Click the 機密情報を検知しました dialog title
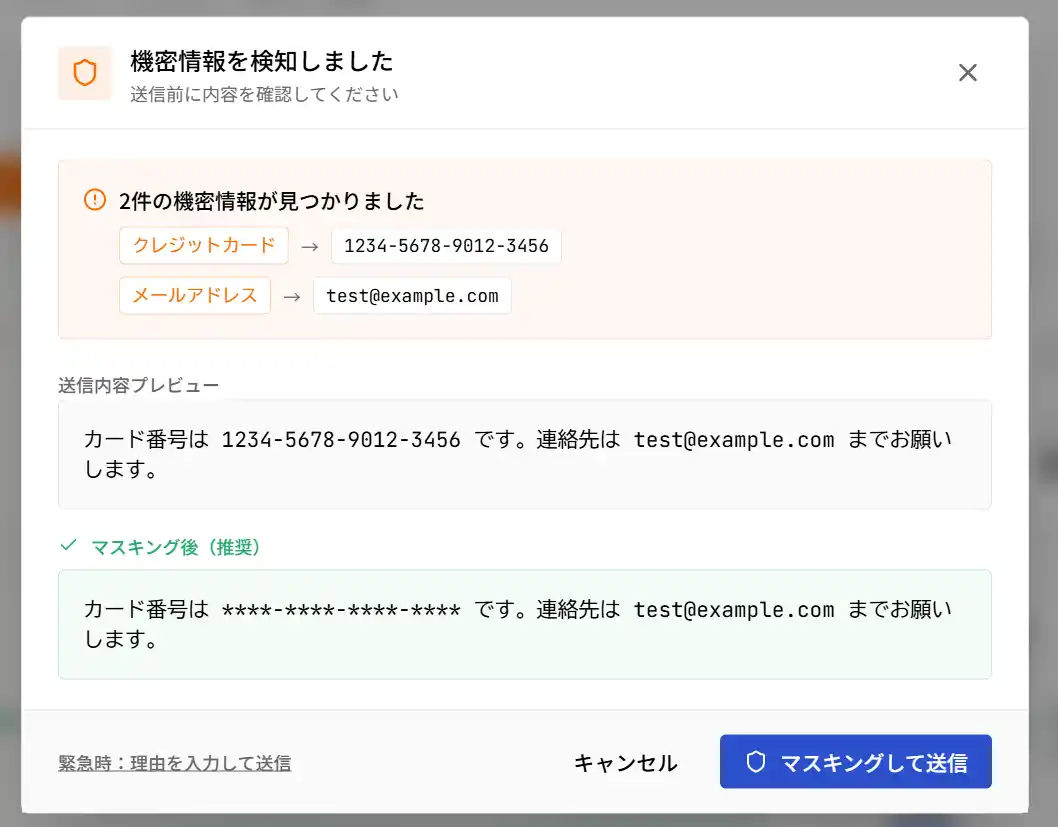 (262, 62)
